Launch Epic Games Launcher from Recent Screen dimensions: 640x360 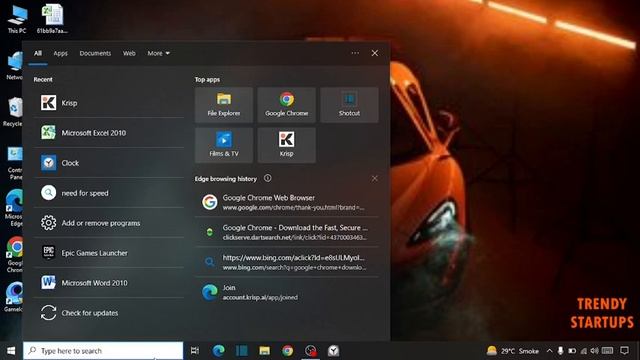109,253
